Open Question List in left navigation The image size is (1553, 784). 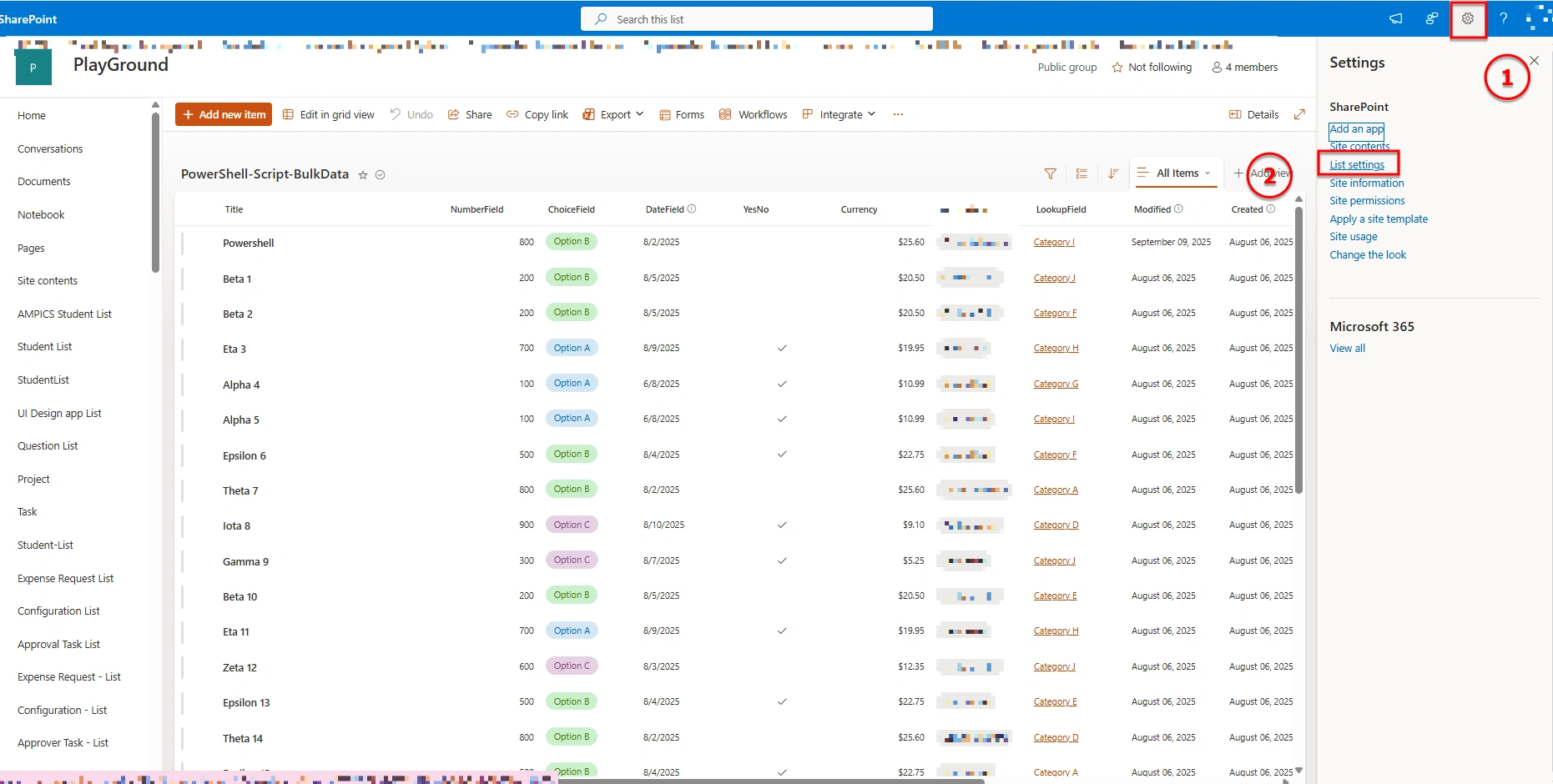click(48, 446)
